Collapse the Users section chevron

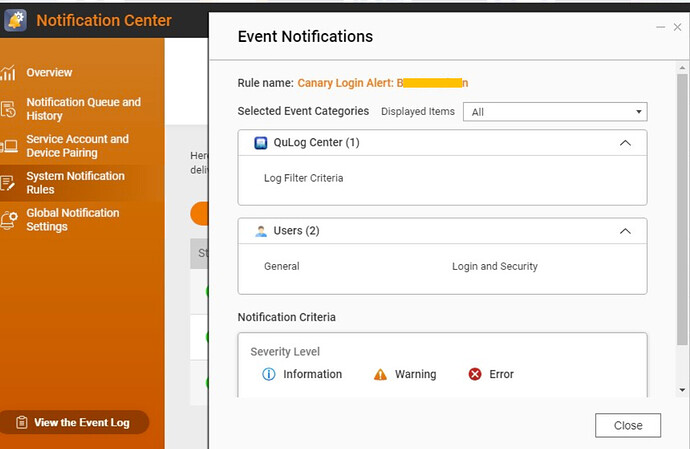click(626, 231)
